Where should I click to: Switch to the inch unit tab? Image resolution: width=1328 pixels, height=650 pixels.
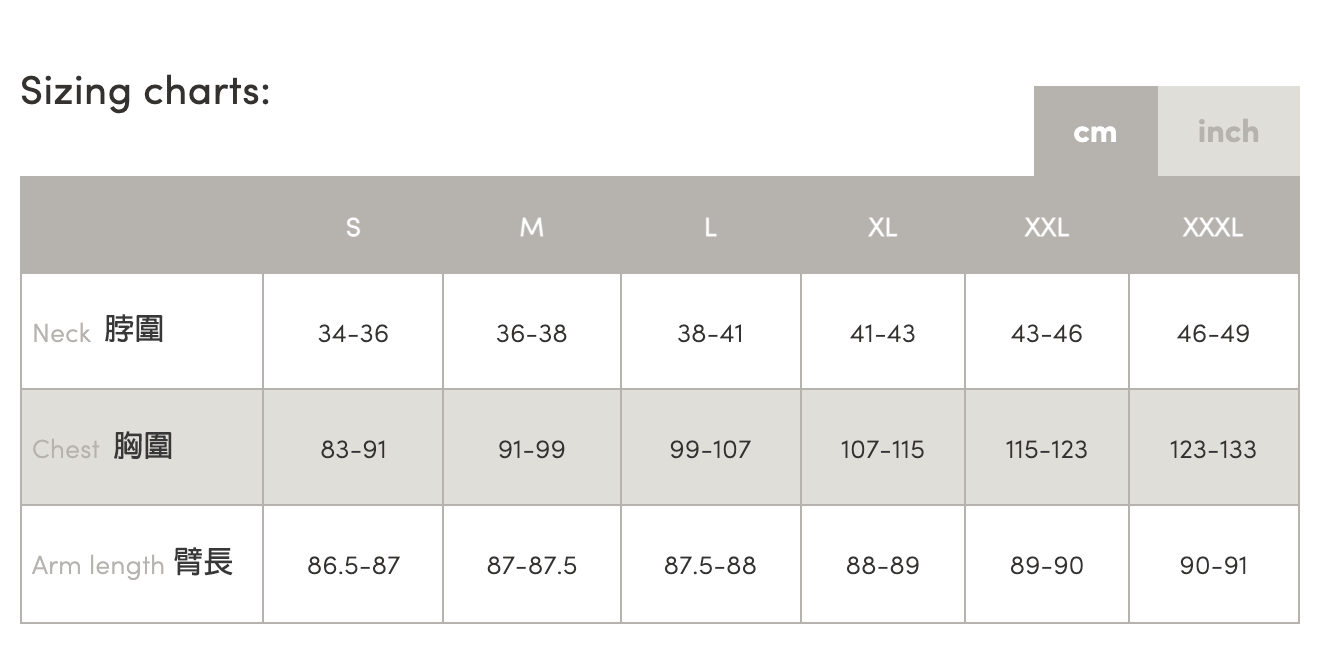click(1228, 132)
